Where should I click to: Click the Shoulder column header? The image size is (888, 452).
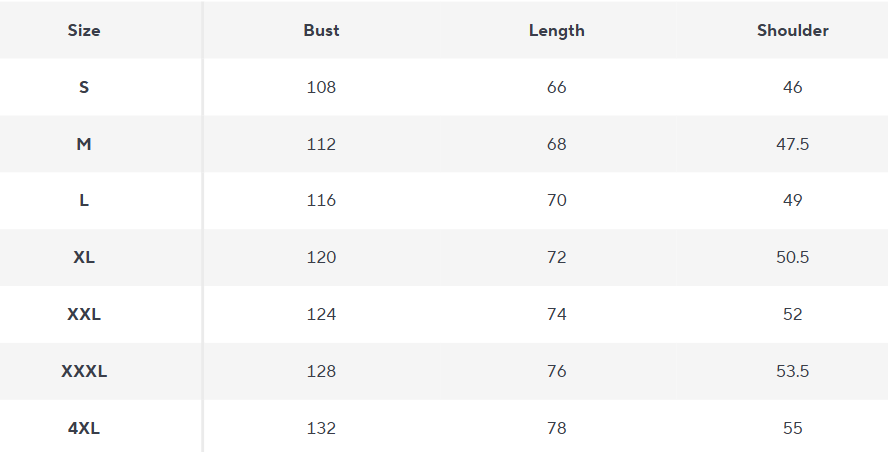792,30
